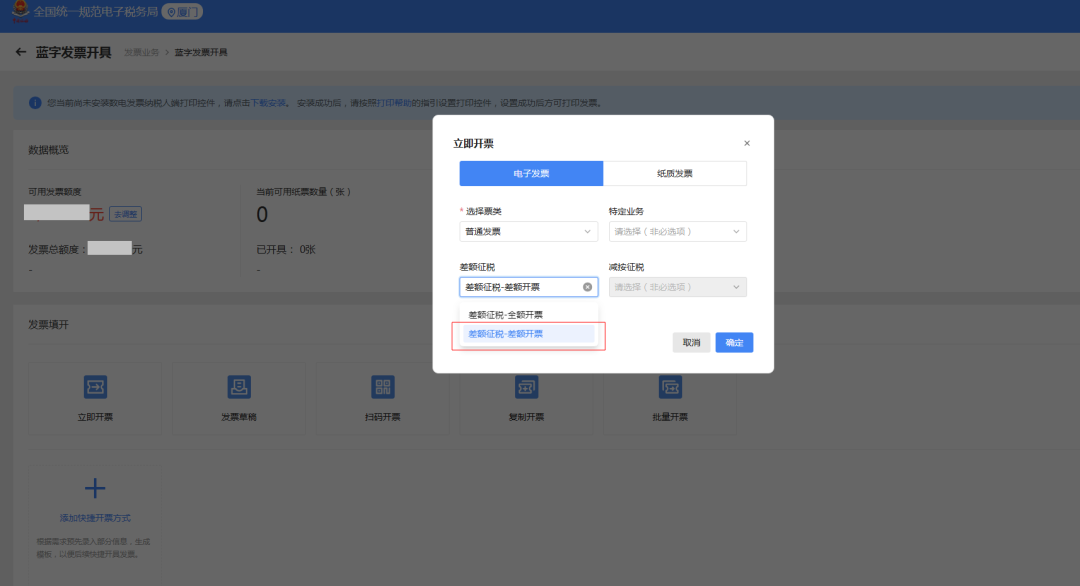Screen dimensions: 1080x586
Task: Click the plus icon to add quick invoicing
Action: coord(95,488)
